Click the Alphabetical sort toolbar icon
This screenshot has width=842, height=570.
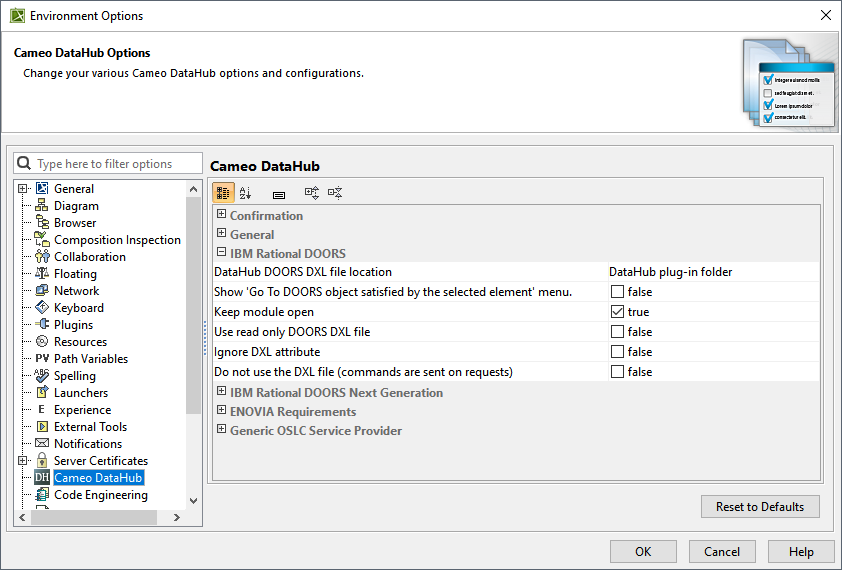click(x=246, y=193)
